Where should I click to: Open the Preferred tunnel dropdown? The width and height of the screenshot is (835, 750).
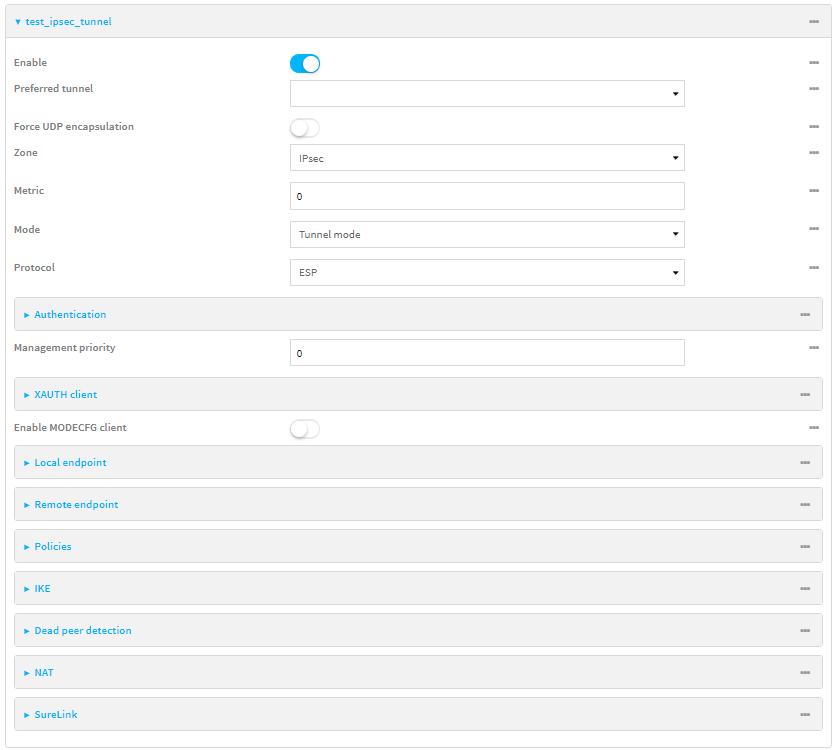click(674, 93)
